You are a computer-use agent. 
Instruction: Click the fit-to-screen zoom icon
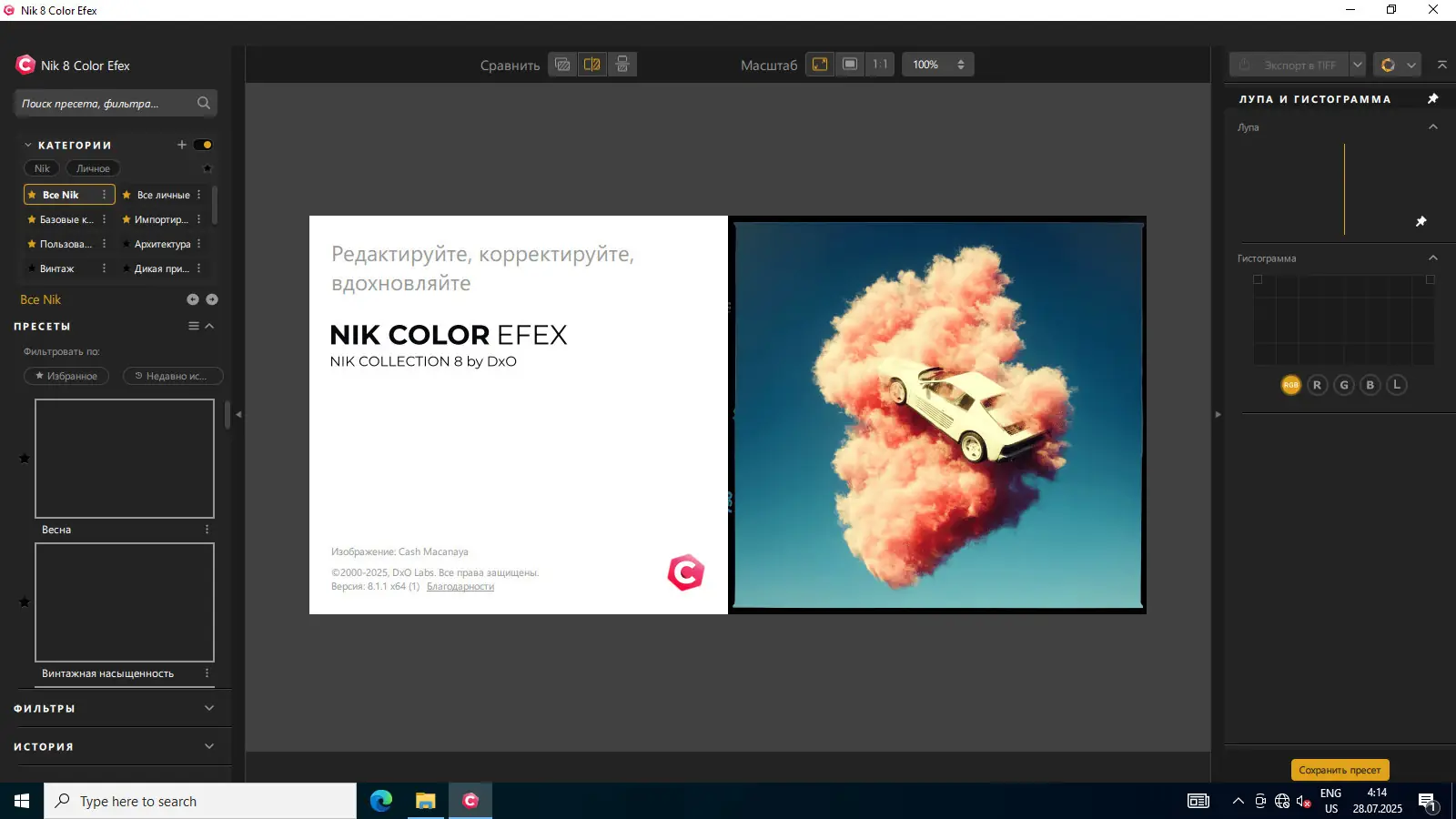pos(820,65)
